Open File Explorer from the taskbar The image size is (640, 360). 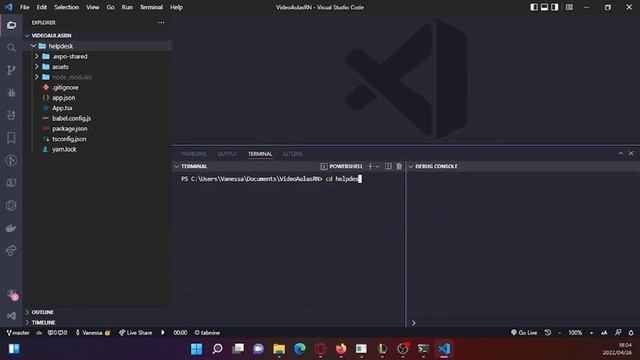point(279,349)
